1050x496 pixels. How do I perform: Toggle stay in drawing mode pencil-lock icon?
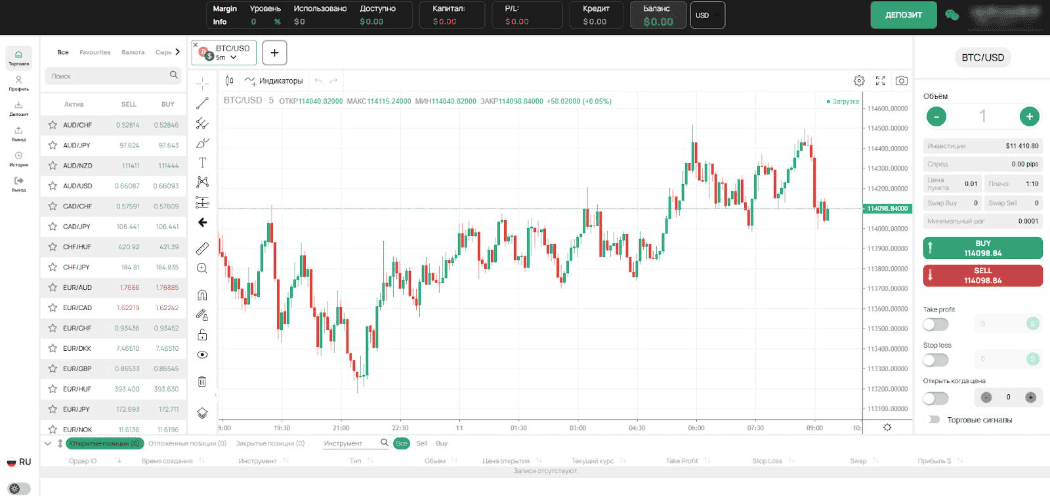point(203,315)
